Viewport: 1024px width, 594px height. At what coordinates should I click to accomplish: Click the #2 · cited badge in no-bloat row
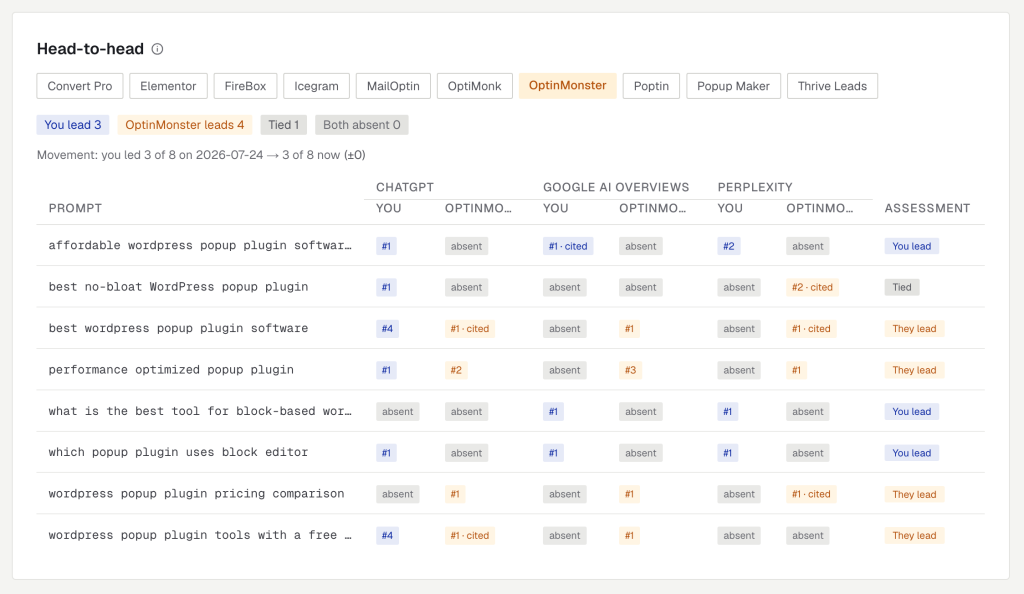tap(812, 287)
